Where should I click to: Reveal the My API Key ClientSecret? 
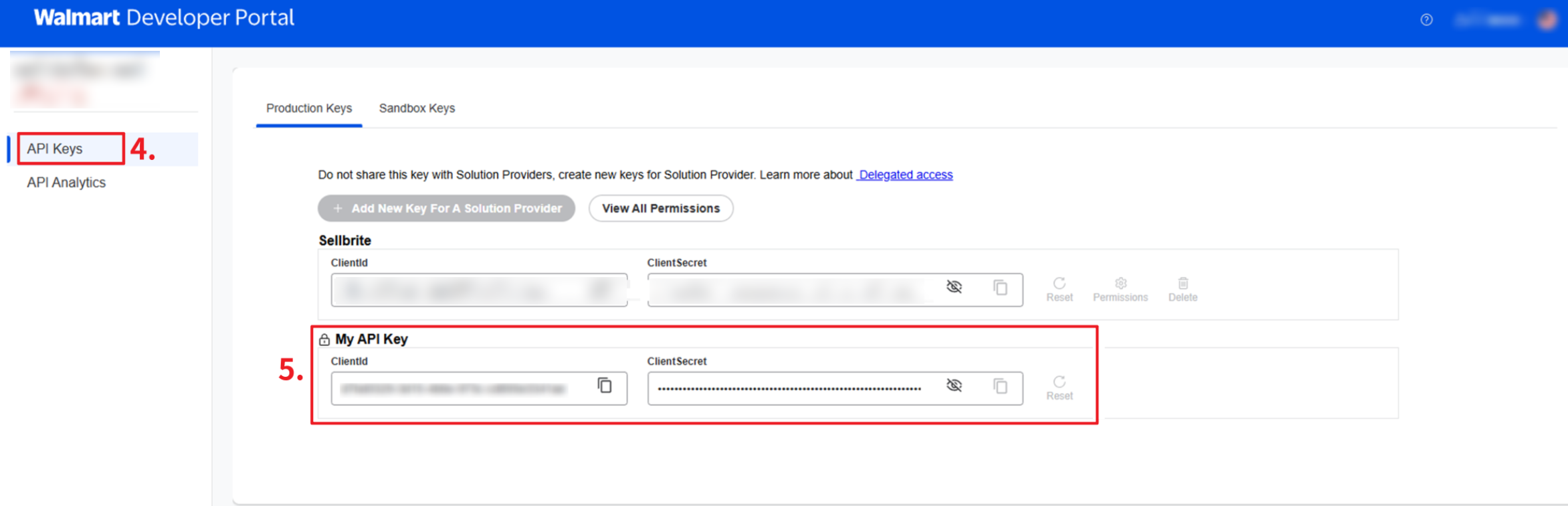tap(954, 386)
